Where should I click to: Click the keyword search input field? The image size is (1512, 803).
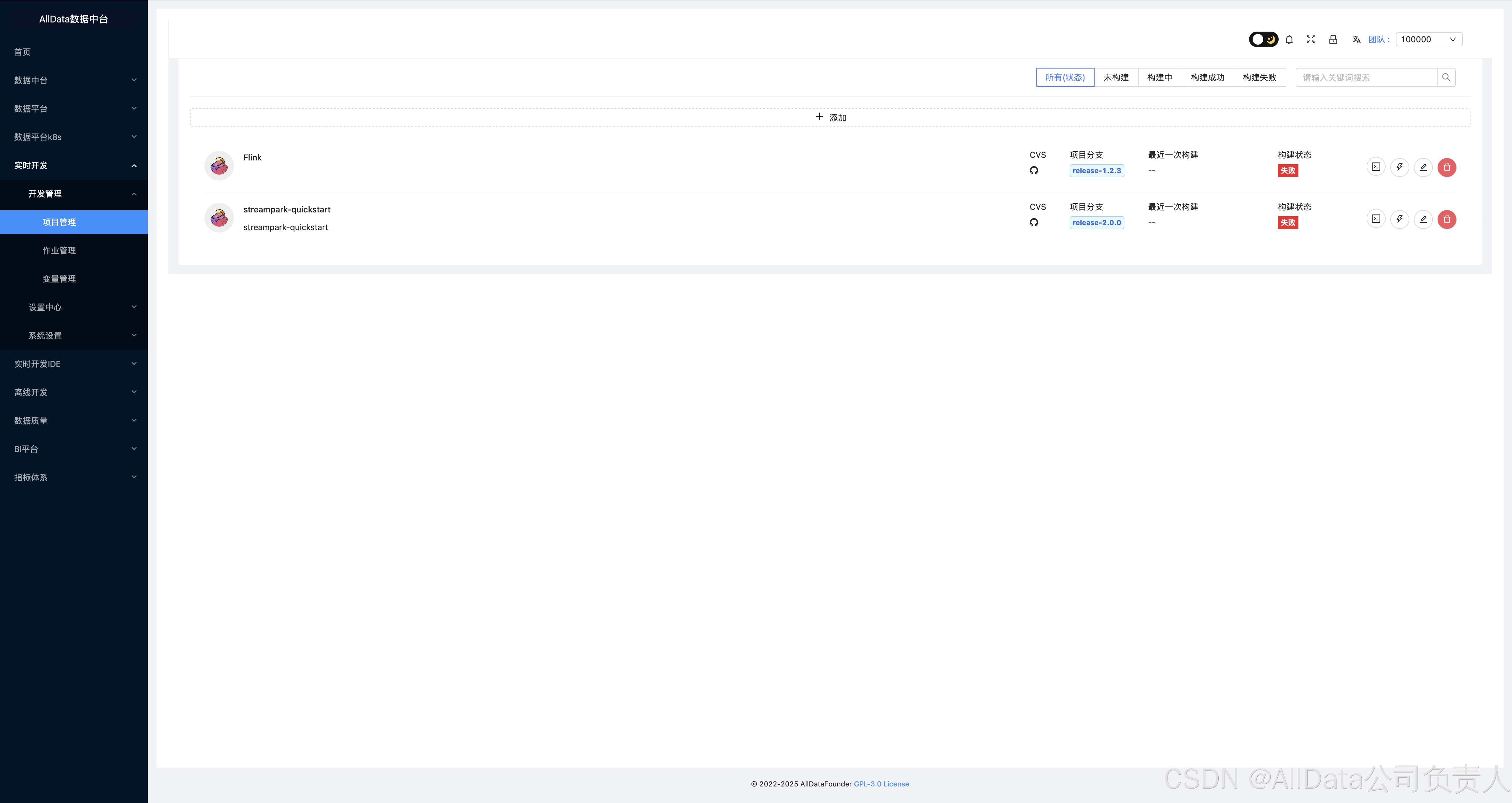(x=1366, y=77)
